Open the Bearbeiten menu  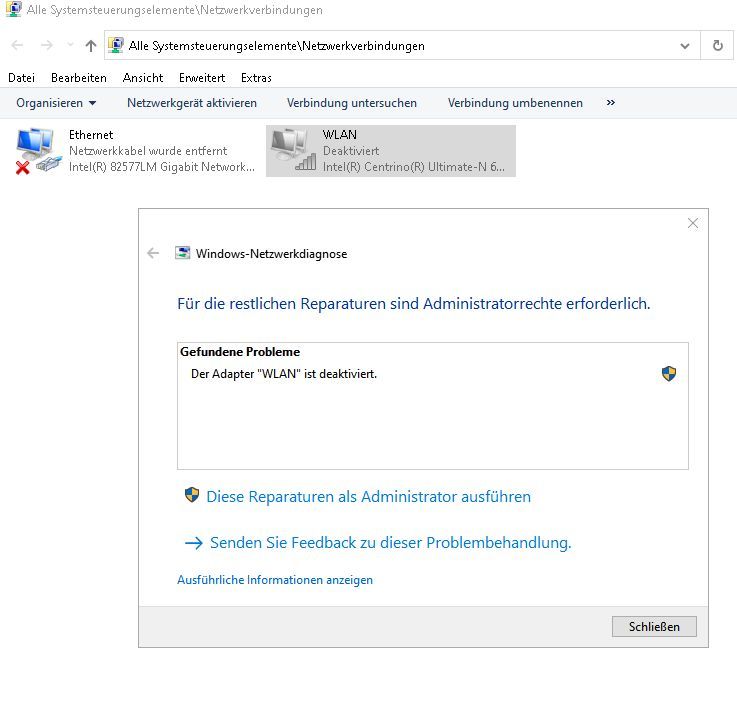(78, 78)
